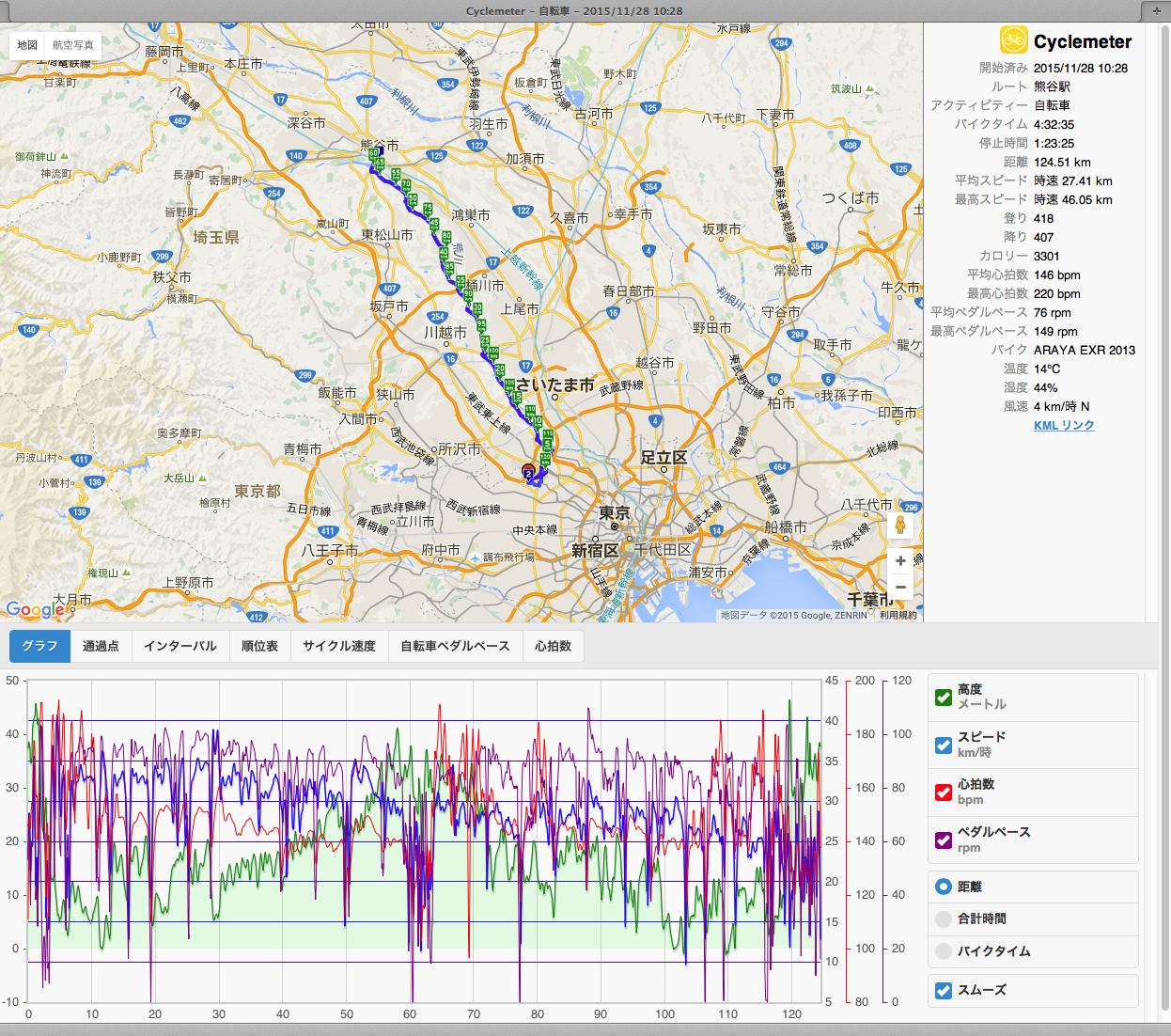Click the wind speed 4 km/時 N
Image resolution: width=1171 pixels, height=1036 pixels.
tap(1062, 406)
